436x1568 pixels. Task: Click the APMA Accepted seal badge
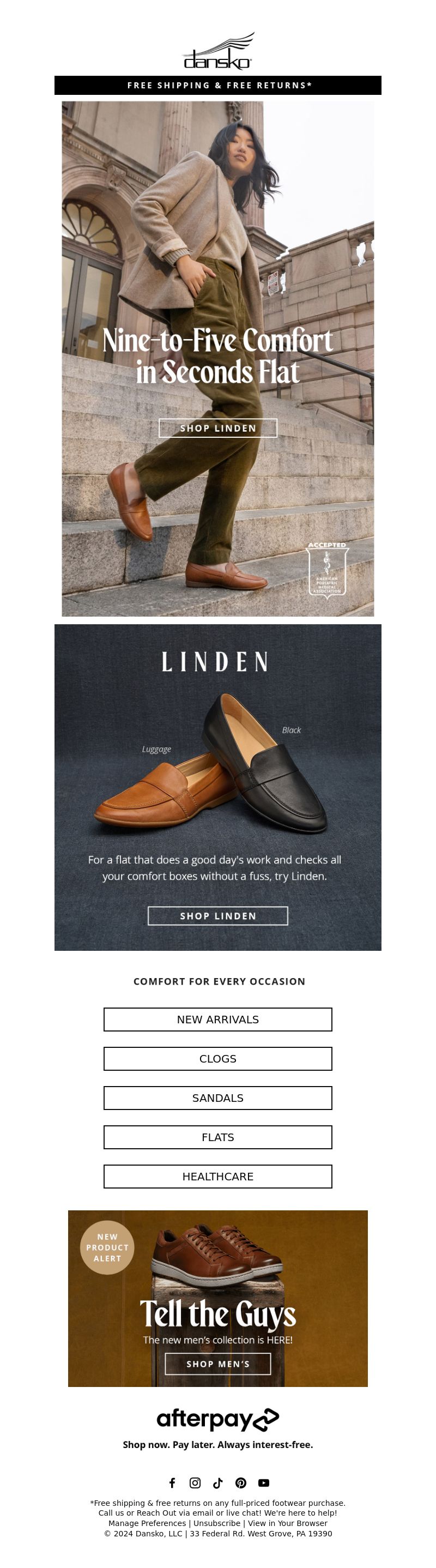(327, 570)
